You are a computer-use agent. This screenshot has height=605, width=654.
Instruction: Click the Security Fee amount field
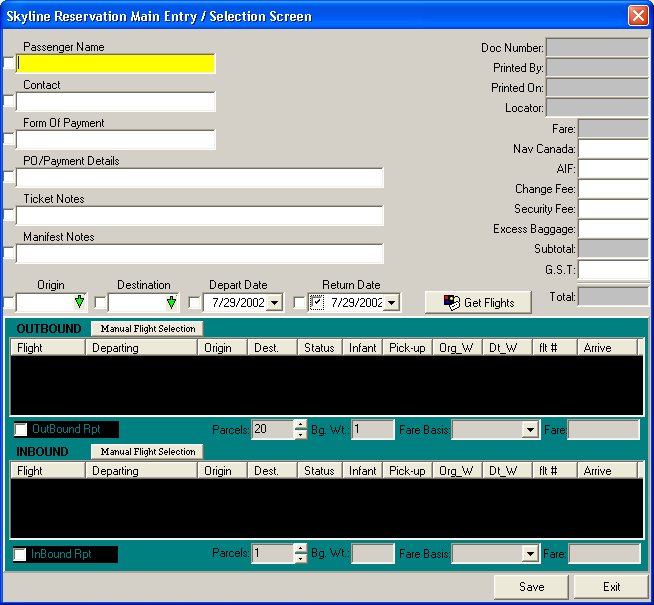613,209
